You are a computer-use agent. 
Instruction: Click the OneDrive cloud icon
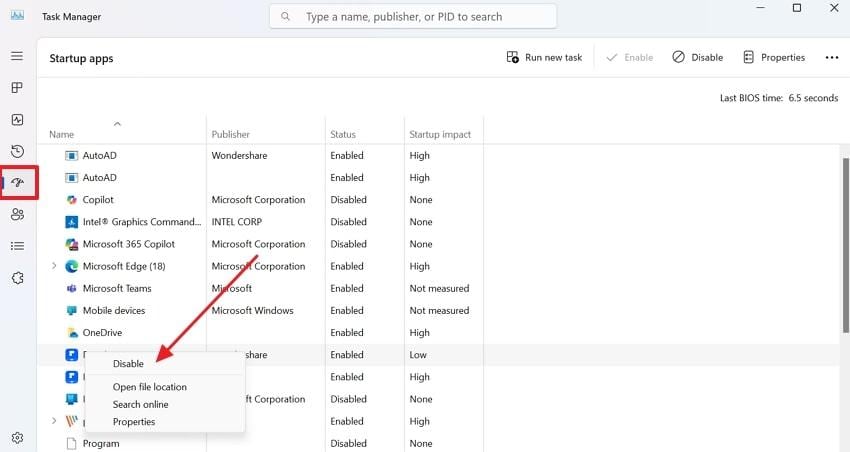click(72, 333)
